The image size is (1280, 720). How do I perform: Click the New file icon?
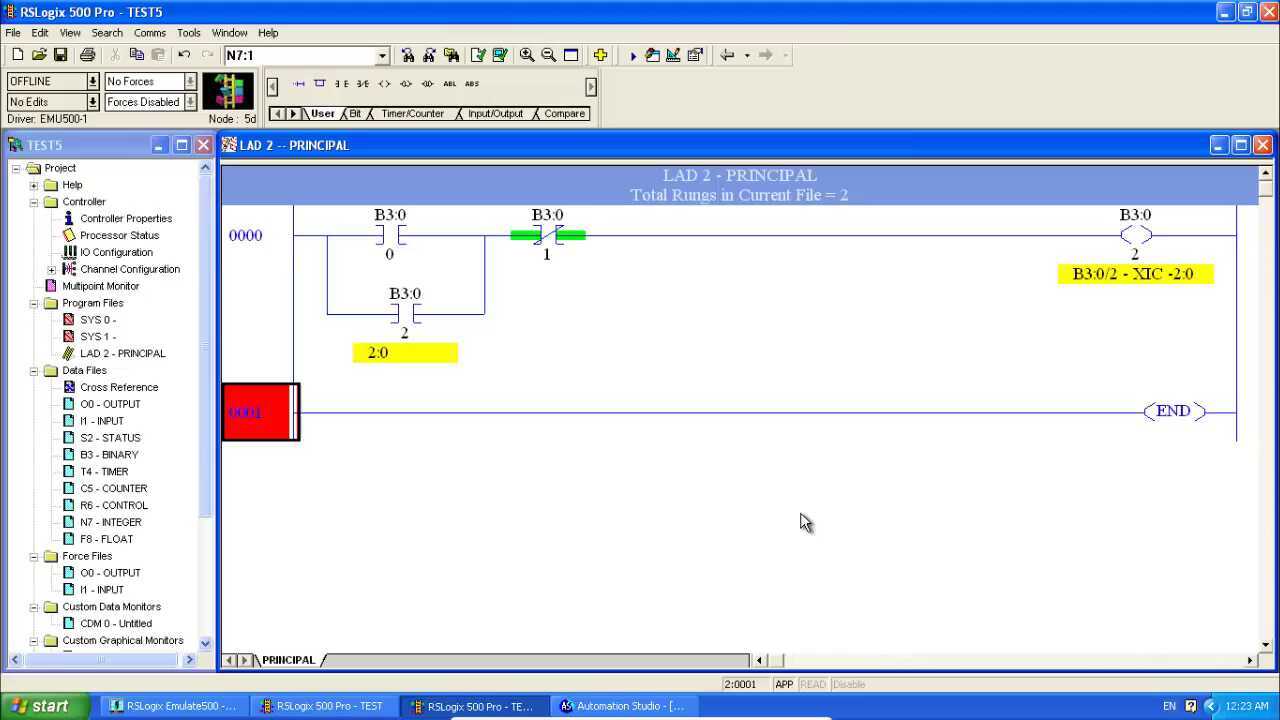point(17,55)
